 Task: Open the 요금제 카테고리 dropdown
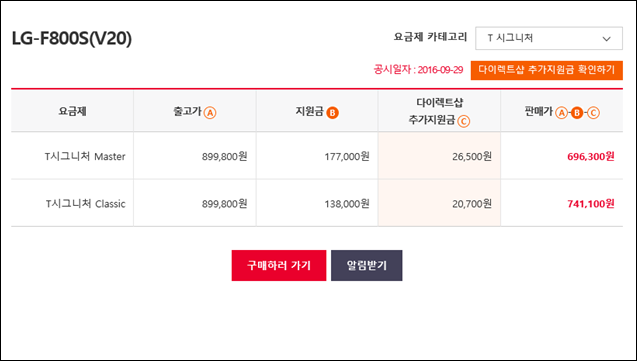click(549, 38)
